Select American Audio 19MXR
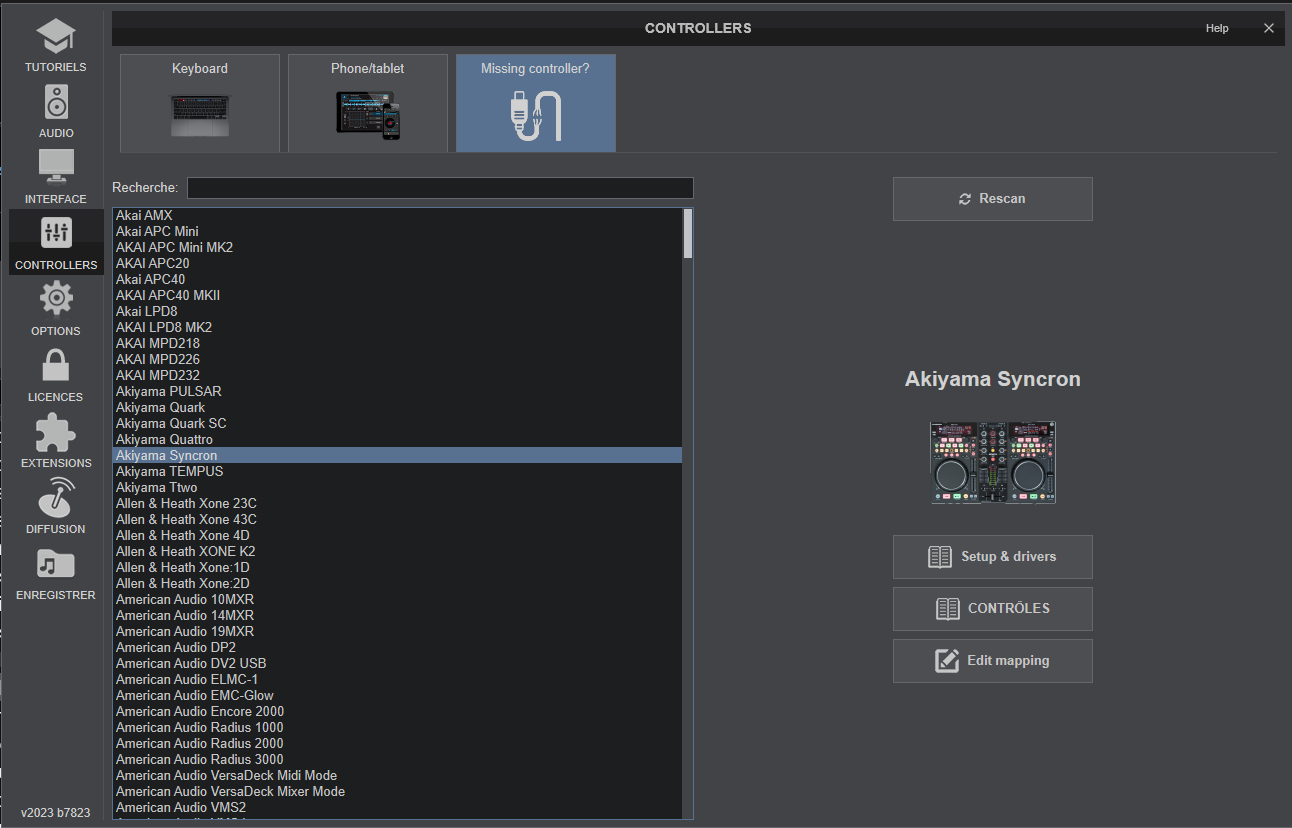This screenshot has width=1292, height=828. (x=397, y=631)
